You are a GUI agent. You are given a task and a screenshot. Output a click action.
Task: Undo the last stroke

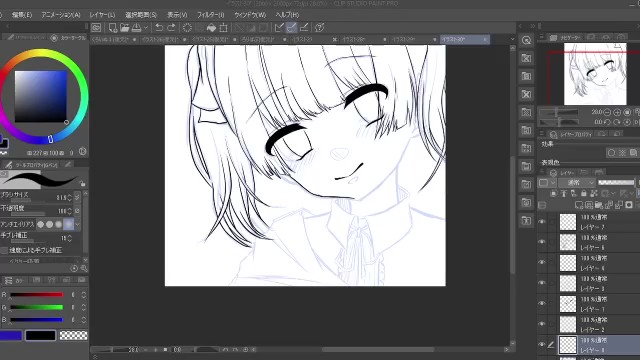point(159,28)
